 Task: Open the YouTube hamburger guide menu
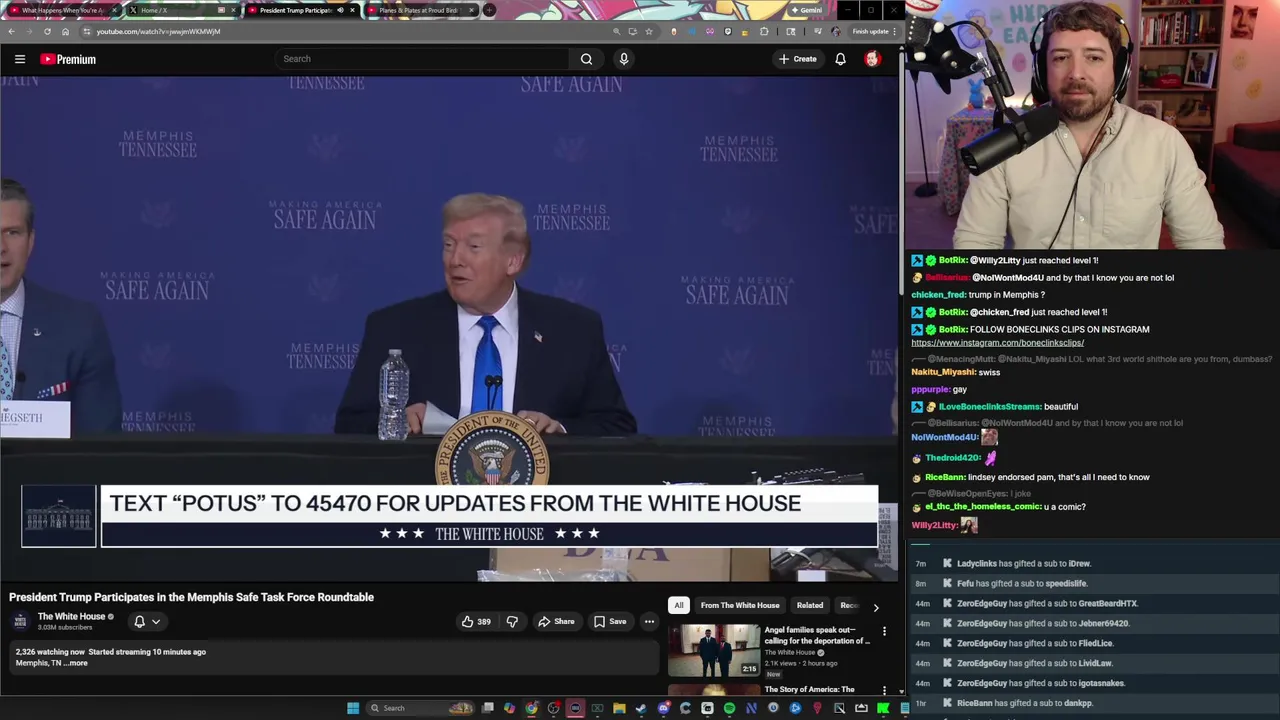(20, 59)
